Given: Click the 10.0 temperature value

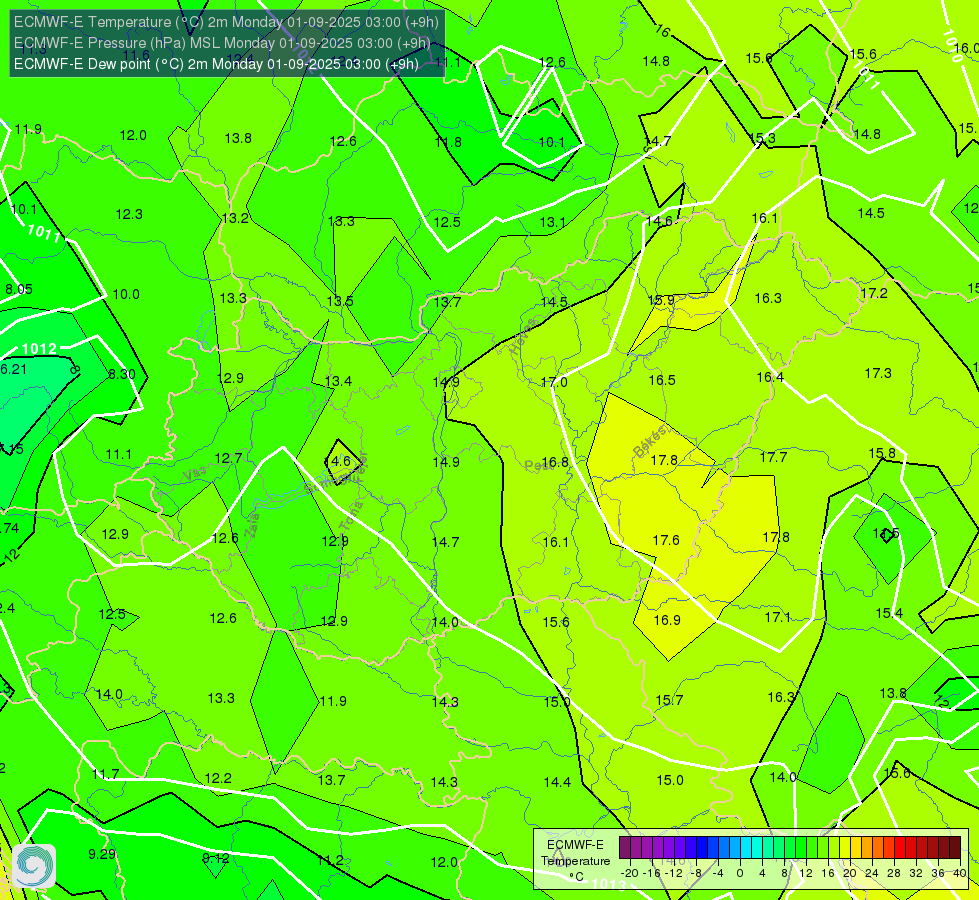Looking at the screenshot, I should pyautogui.click(x=125, y=294).
